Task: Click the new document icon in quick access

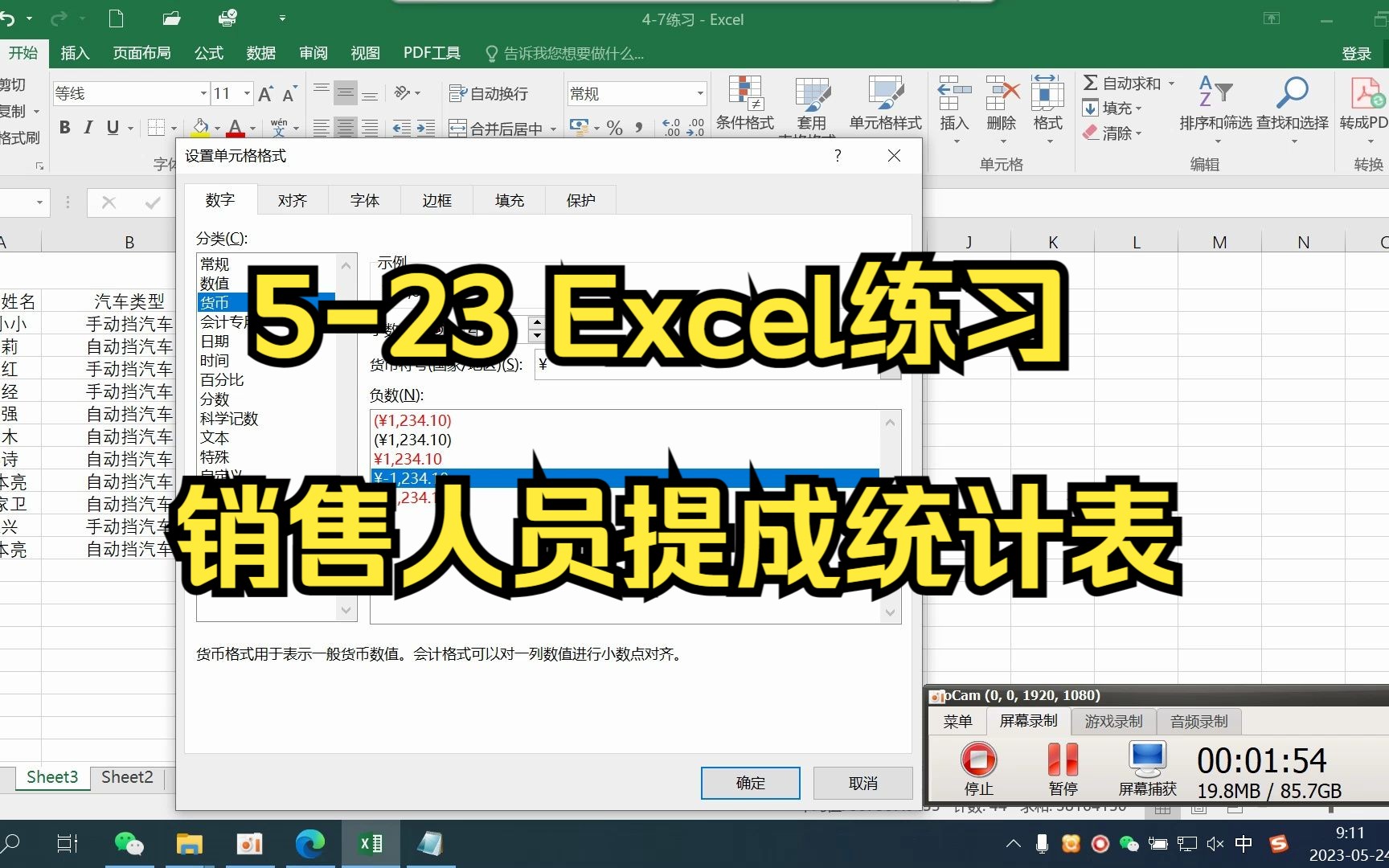Action: [x=117, y=18]
